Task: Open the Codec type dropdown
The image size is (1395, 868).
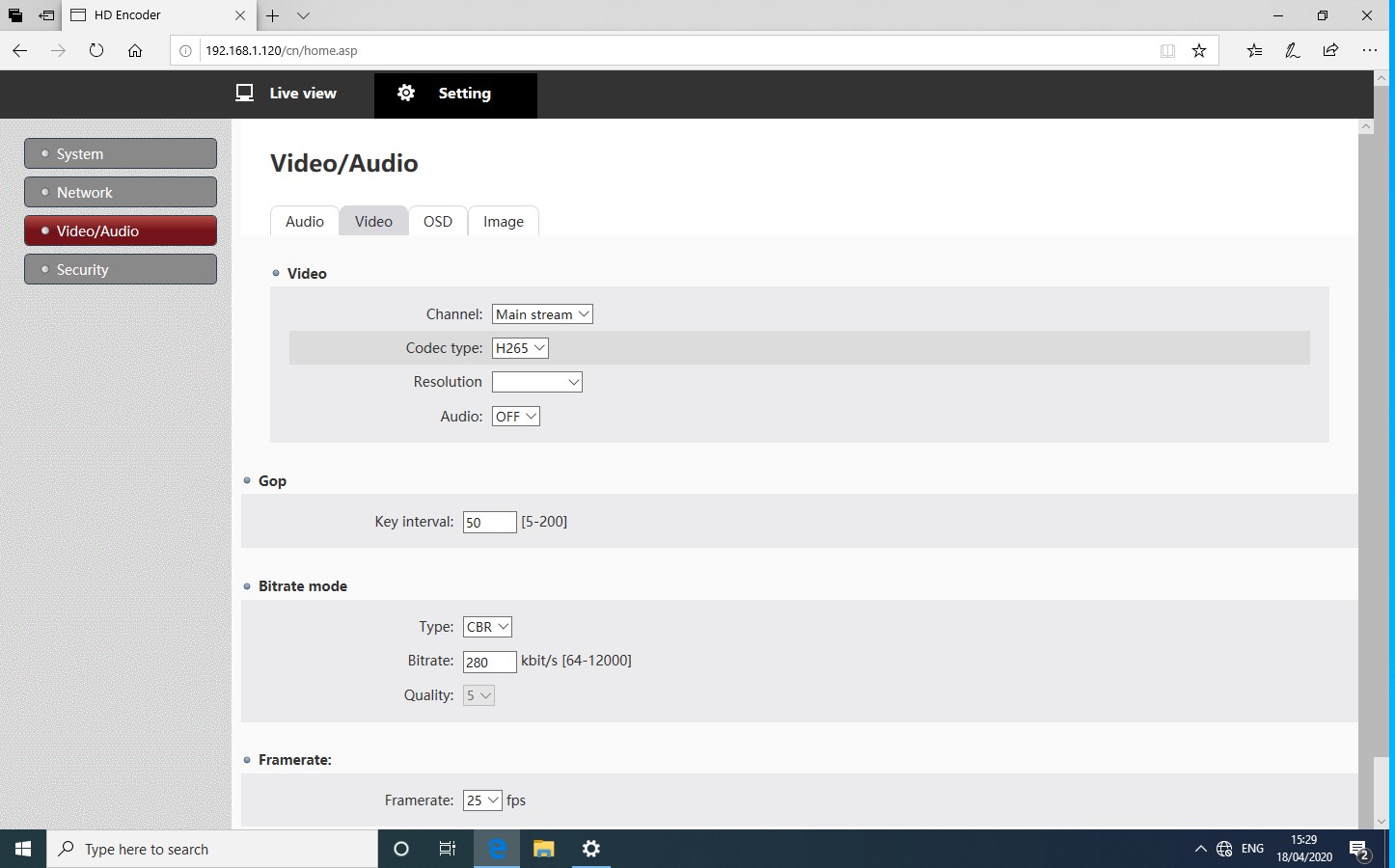Action: point(520,348)
